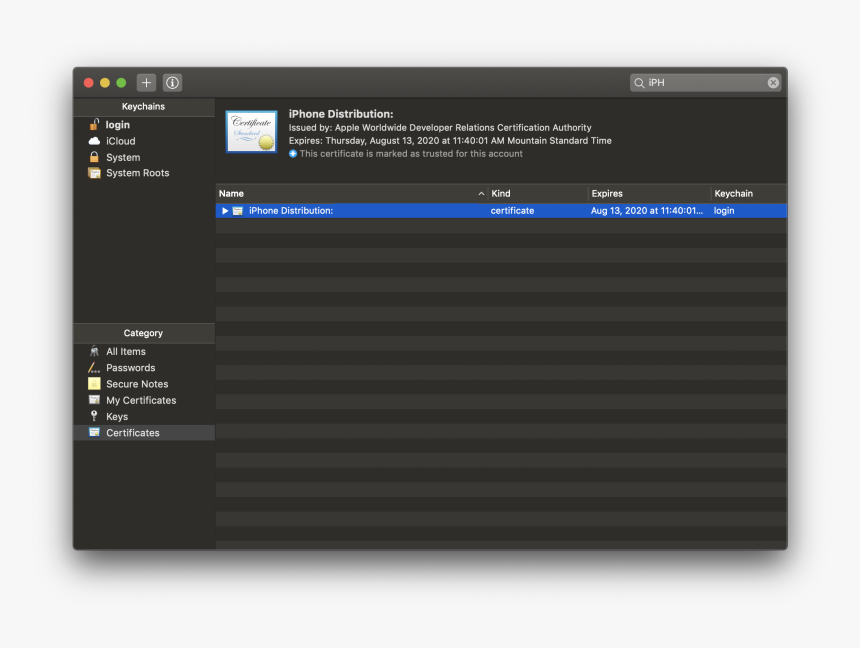Select the Certificates category
Viewport: 860px width, 648px height.
[x=132, y=433]
